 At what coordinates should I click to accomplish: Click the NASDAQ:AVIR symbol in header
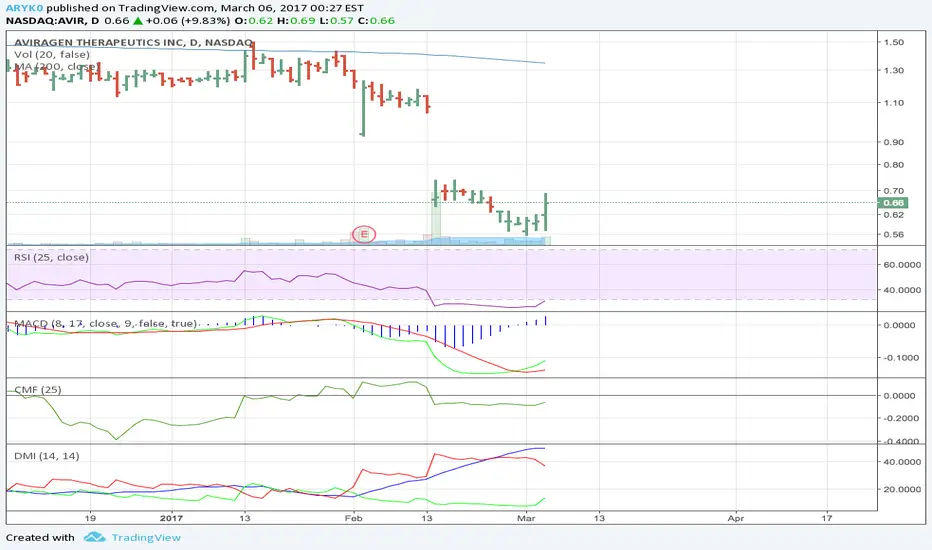(45, 20)
